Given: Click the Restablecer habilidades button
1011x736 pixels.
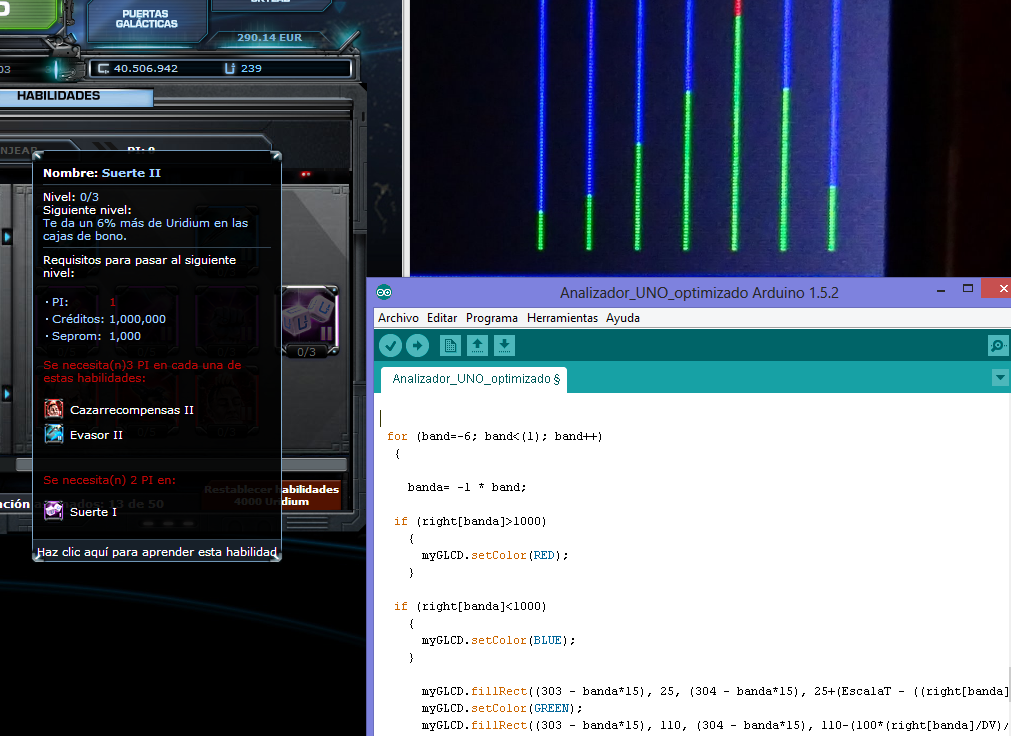Looking at the screenshot, I should click(x=271, y=495).
